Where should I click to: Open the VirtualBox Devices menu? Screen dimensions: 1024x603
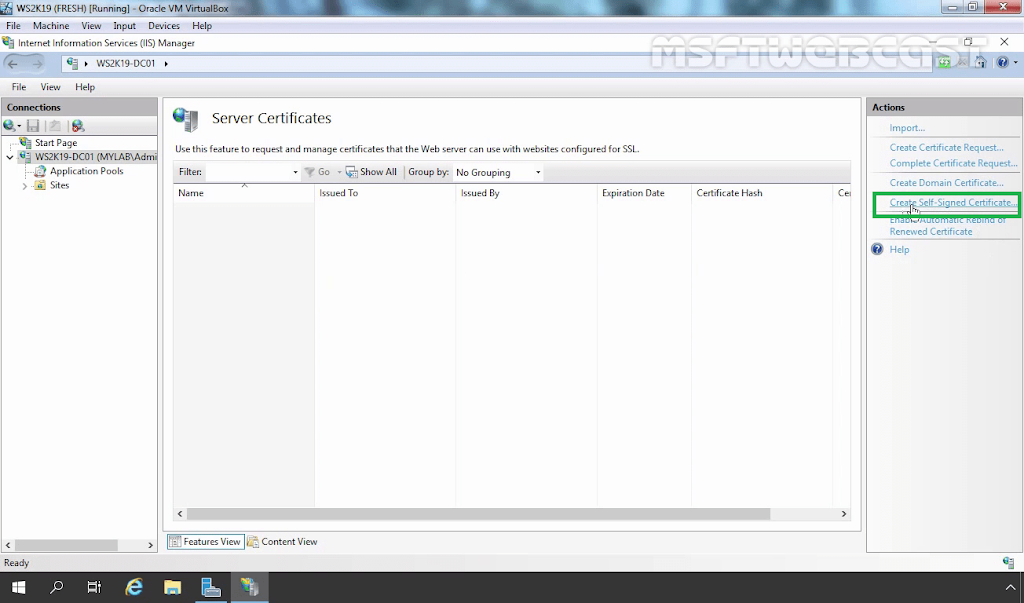point(163,25)
